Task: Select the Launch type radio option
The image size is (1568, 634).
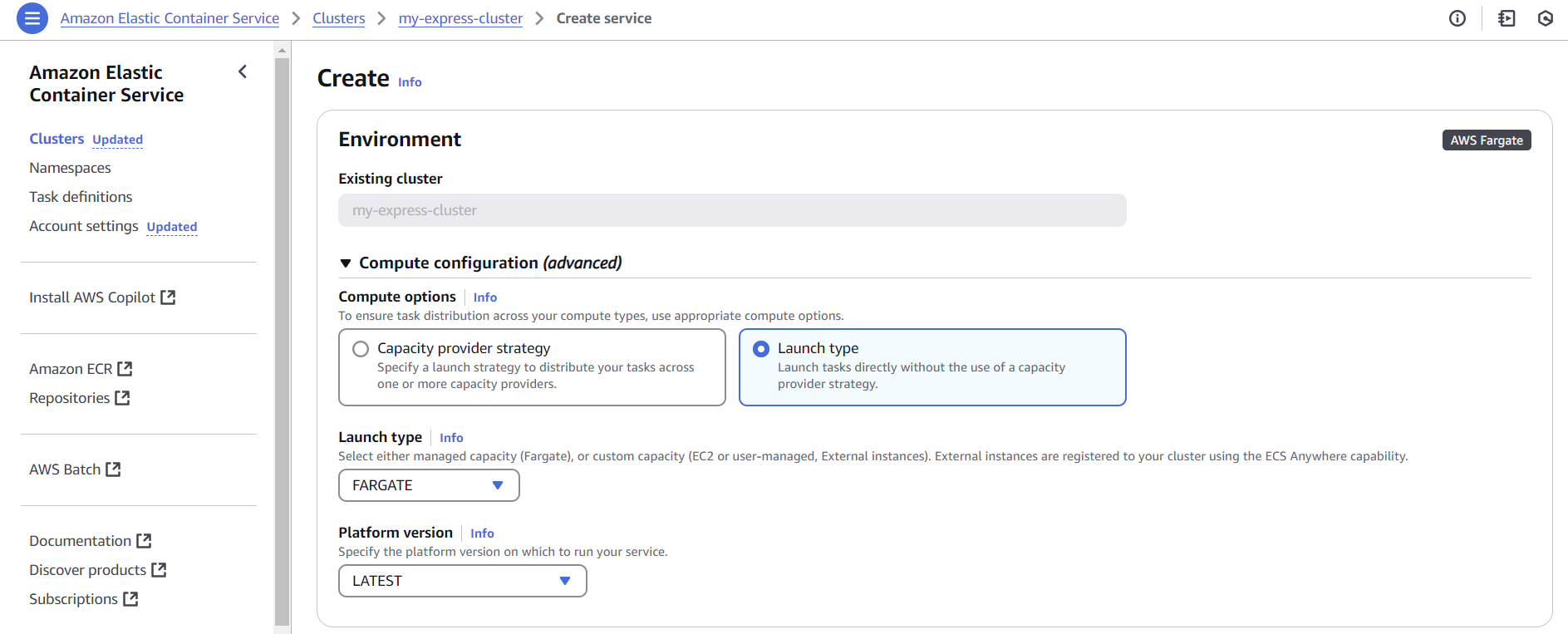Action: click(x=761, y=349)
